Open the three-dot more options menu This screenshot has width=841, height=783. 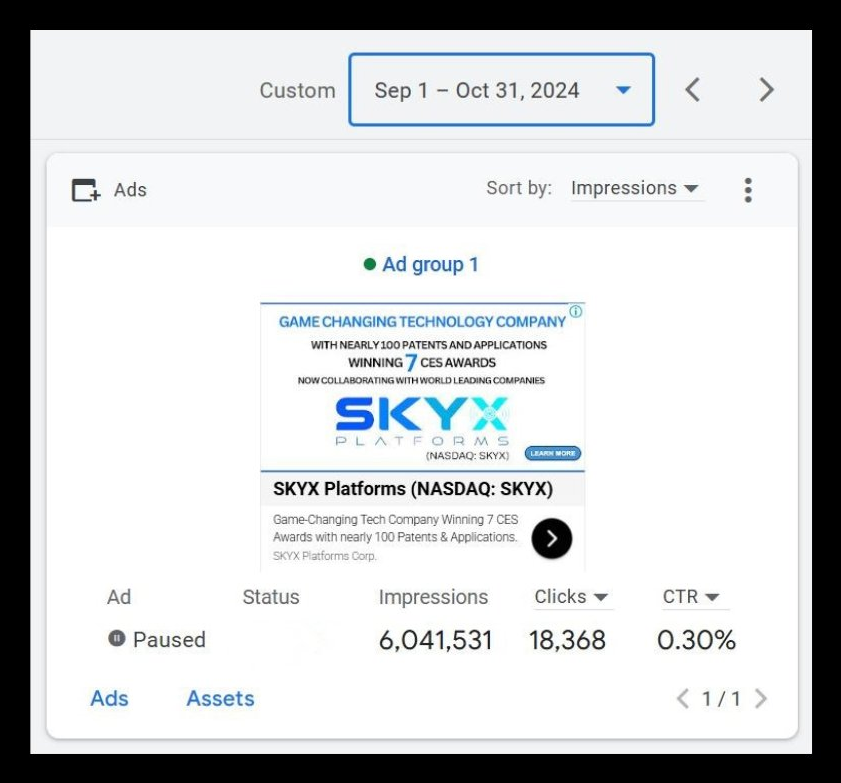pyautogui.click(x=748, y=190)
